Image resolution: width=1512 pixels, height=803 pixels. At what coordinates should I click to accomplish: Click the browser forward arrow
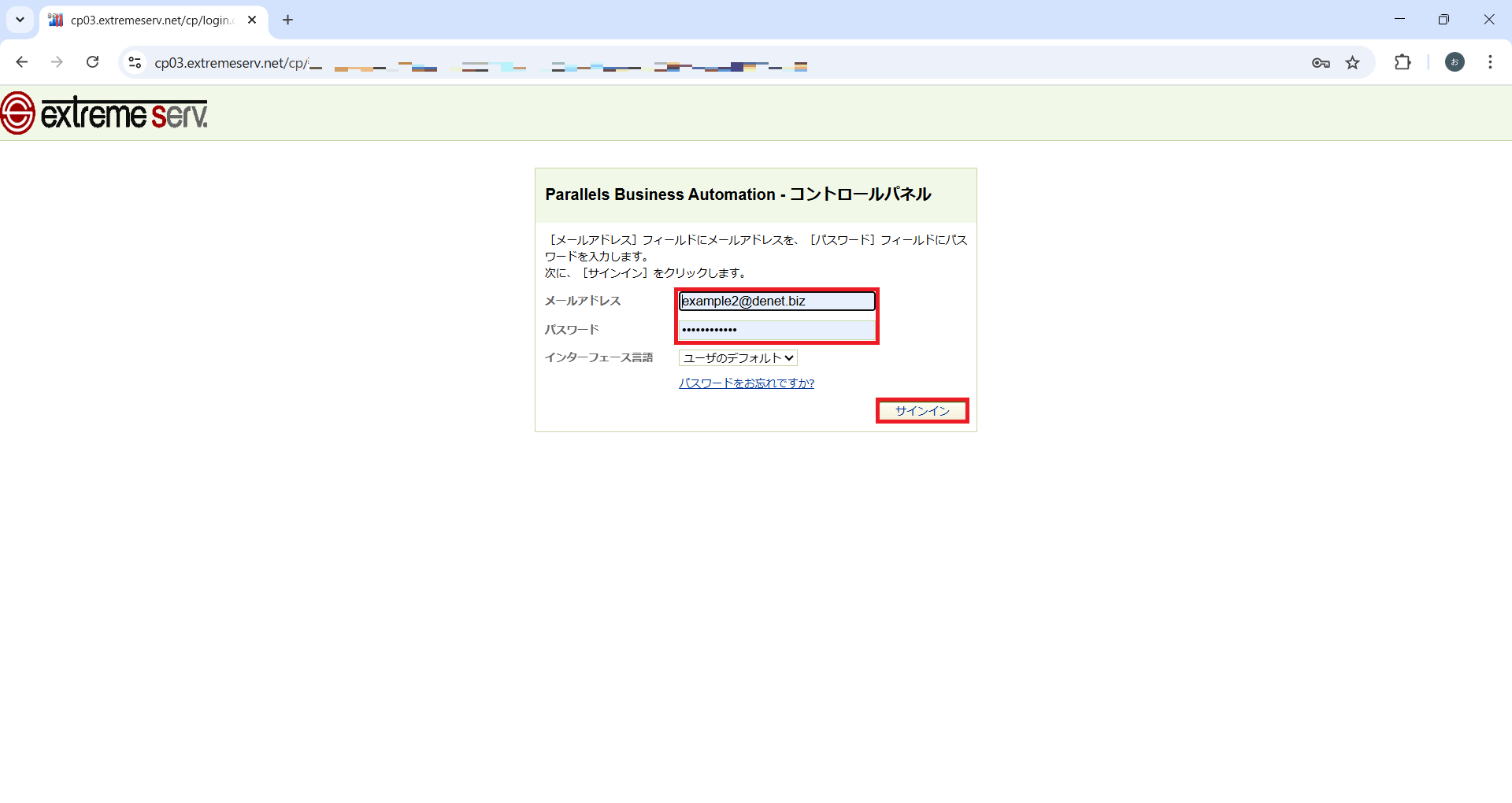tap(57, 62)
